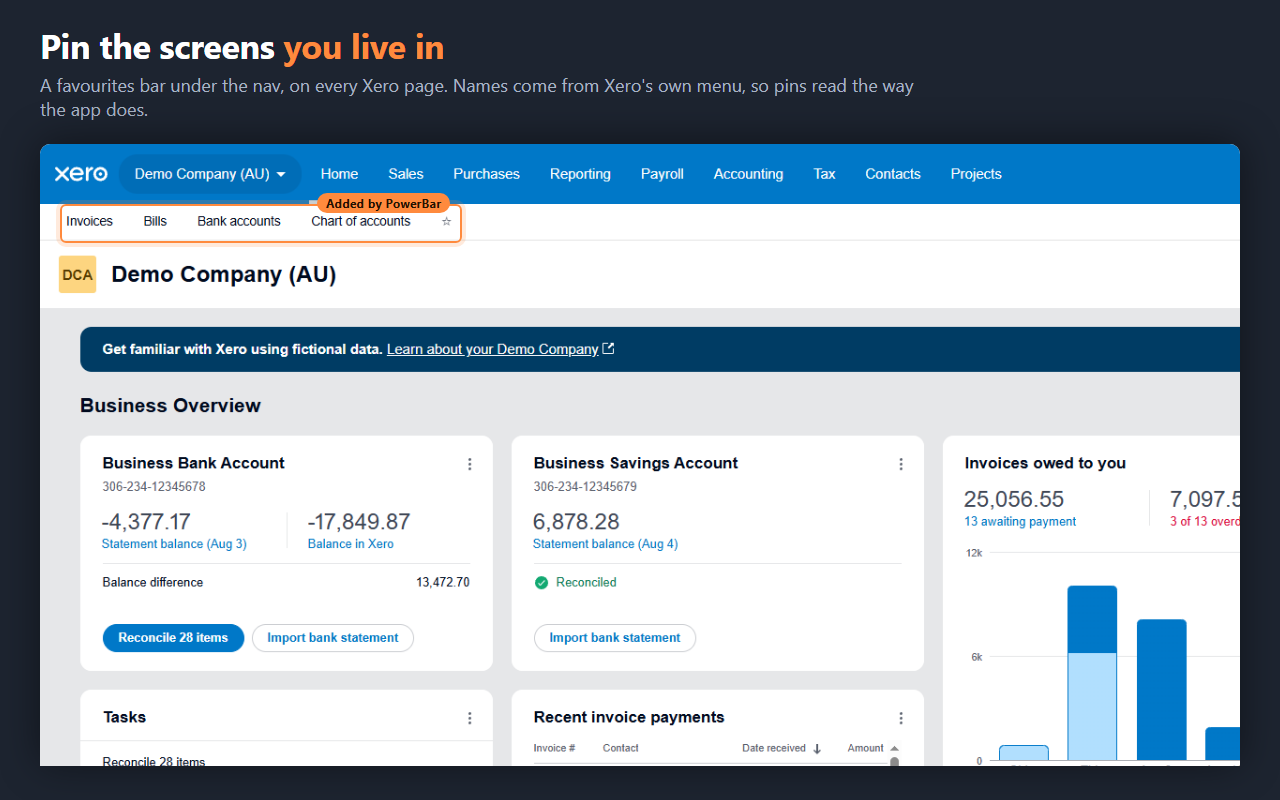Click scroll-up arrow in Recent invoice payments
Screen dimensions: 1280x800
pos(894,748)
